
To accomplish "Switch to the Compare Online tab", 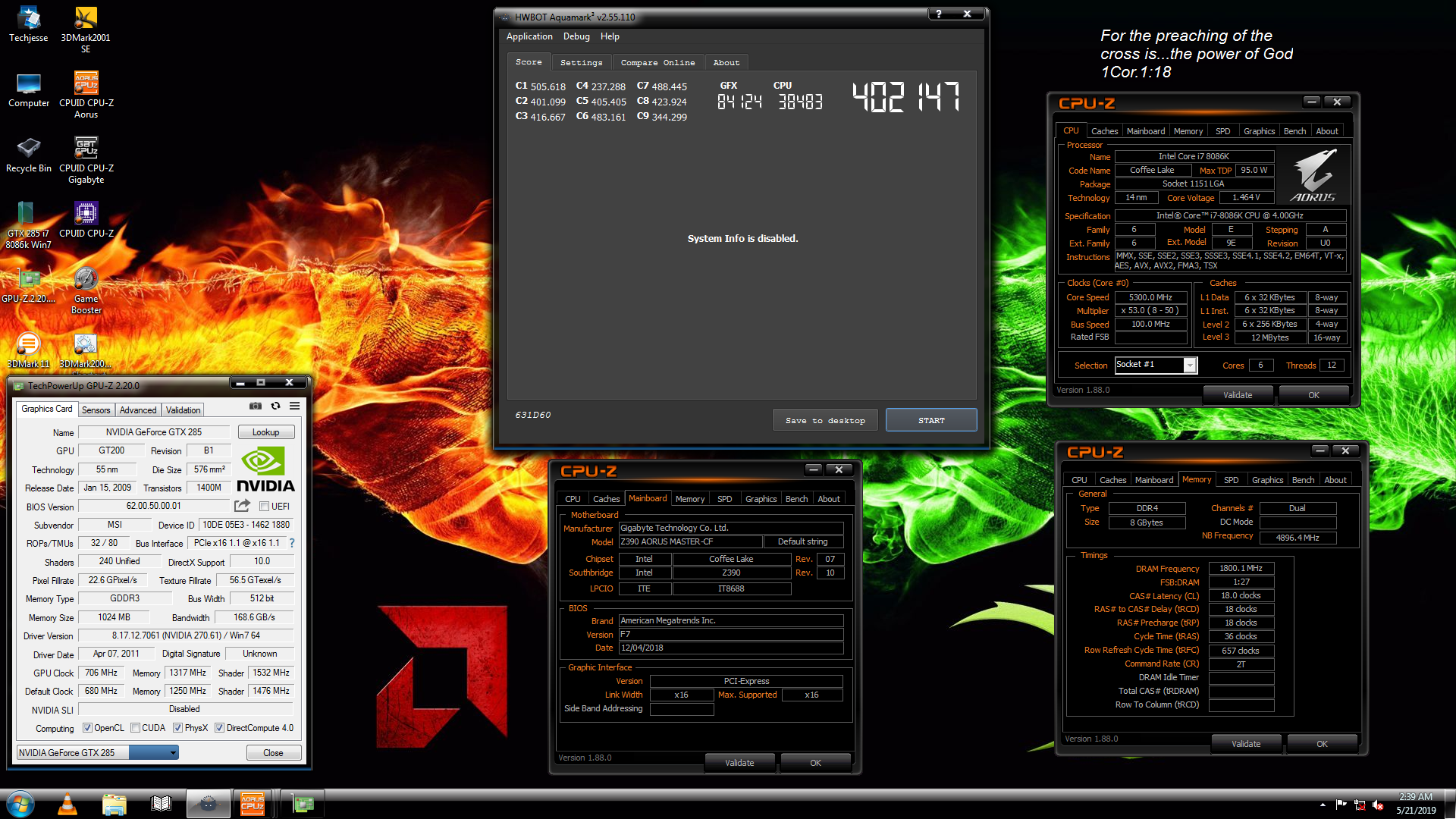I will (657, 63).
